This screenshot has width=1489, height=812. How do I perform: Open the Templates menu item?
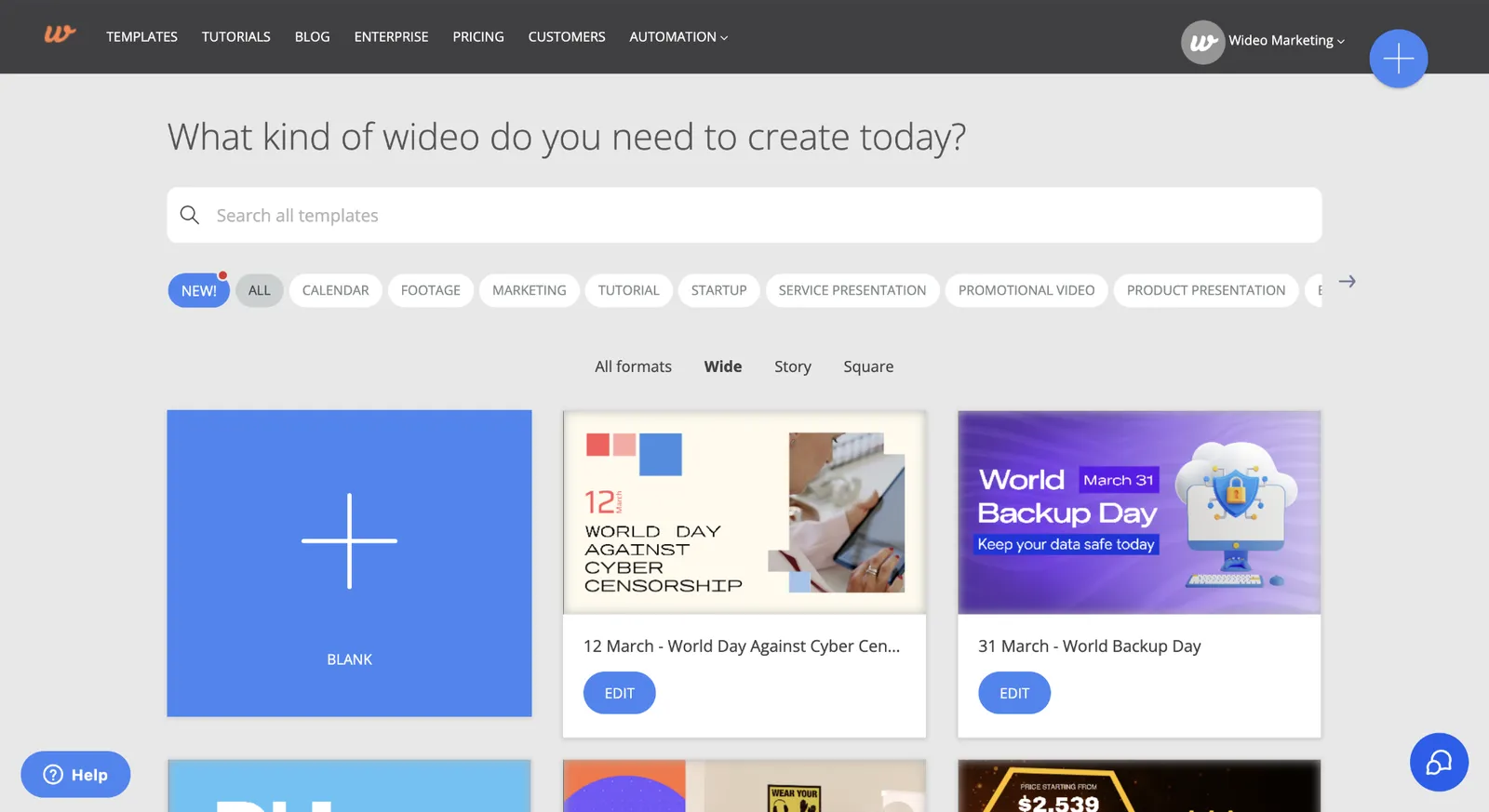point(141,36)
